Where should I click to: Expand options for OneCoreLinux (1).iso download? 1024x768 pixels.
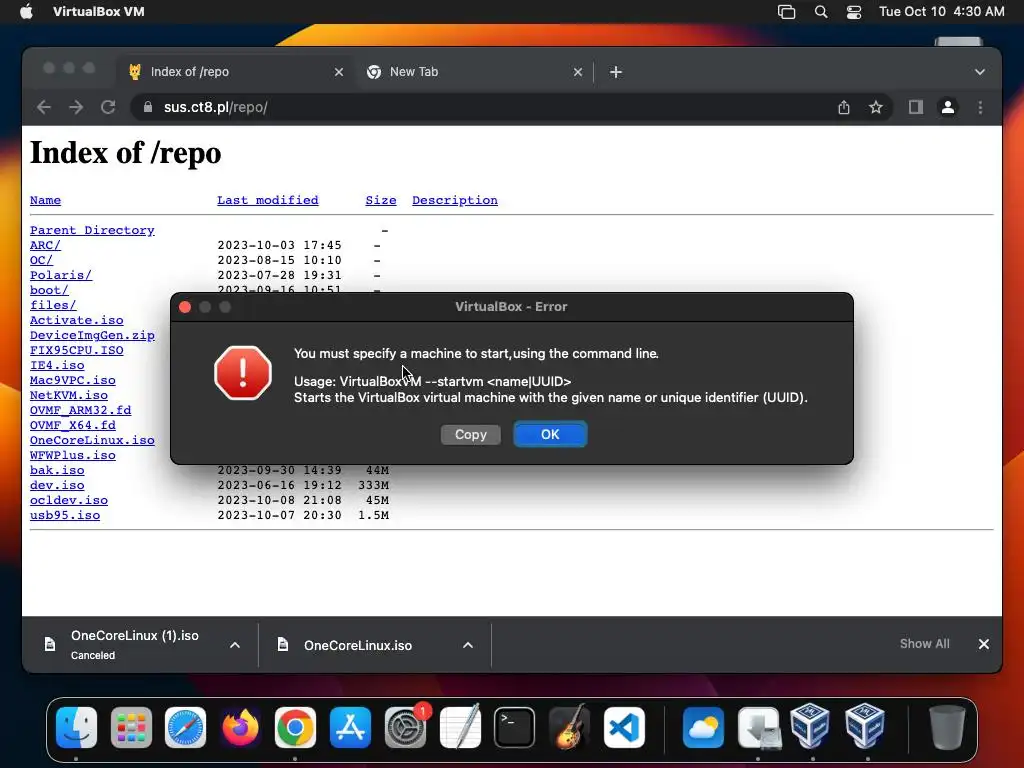click(235, 645)
